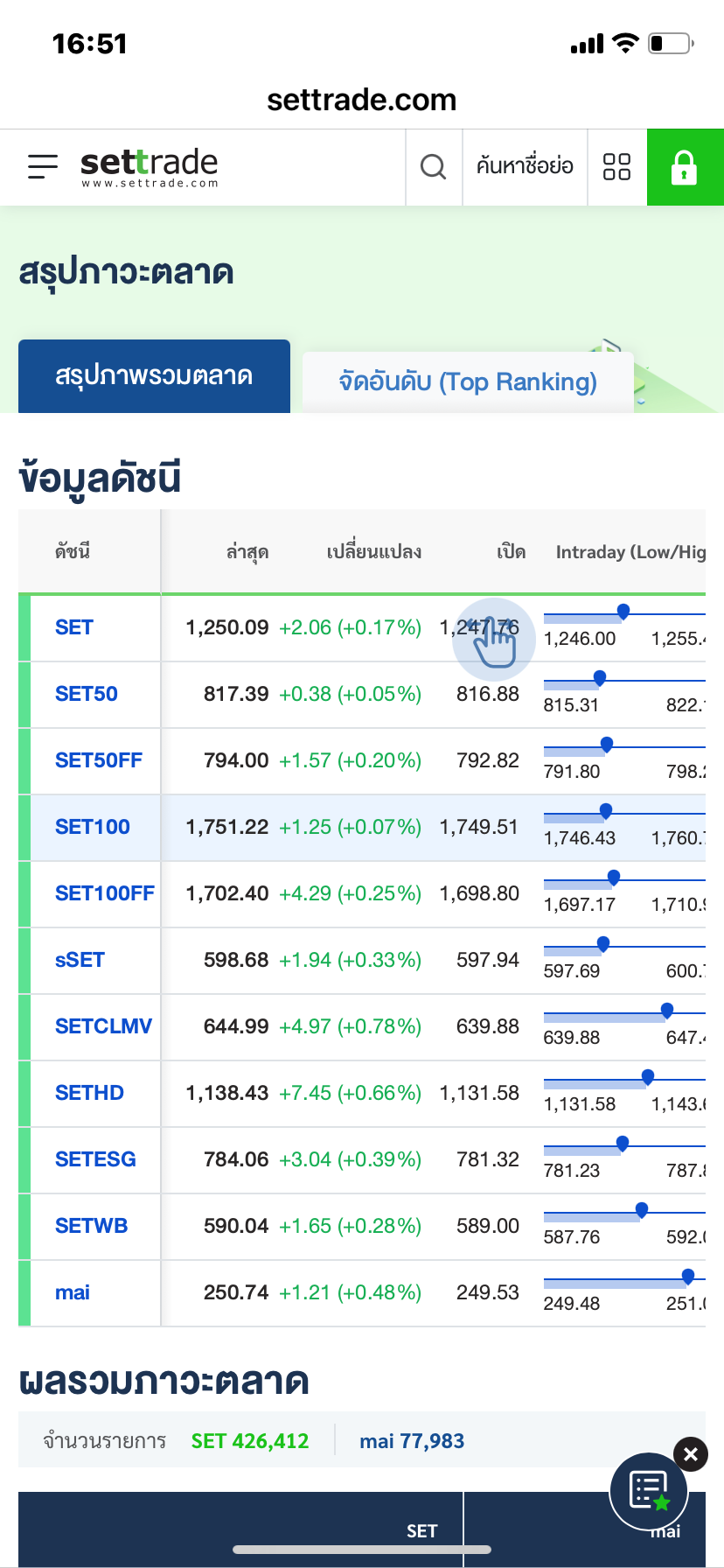Open the four-square grid menu icon
Screen dimensions: 724x1568
click(616, 166)
